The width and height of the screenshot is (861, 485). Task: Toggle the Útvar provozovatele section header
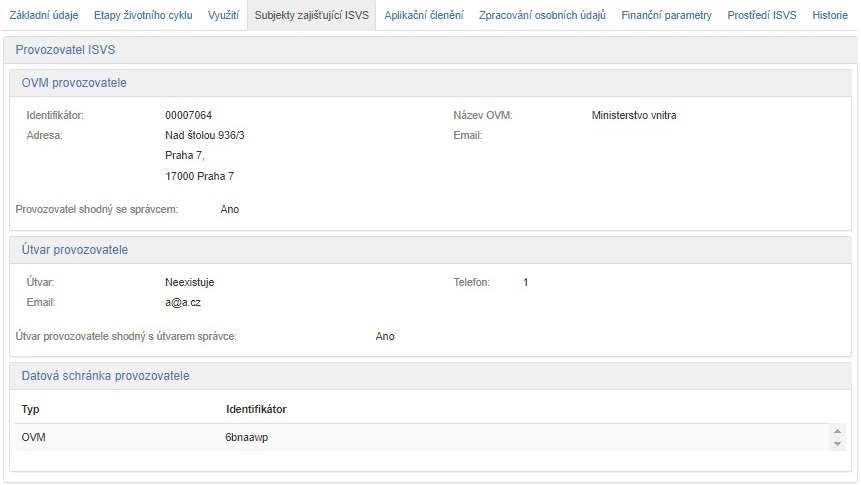tap(75, 249)
